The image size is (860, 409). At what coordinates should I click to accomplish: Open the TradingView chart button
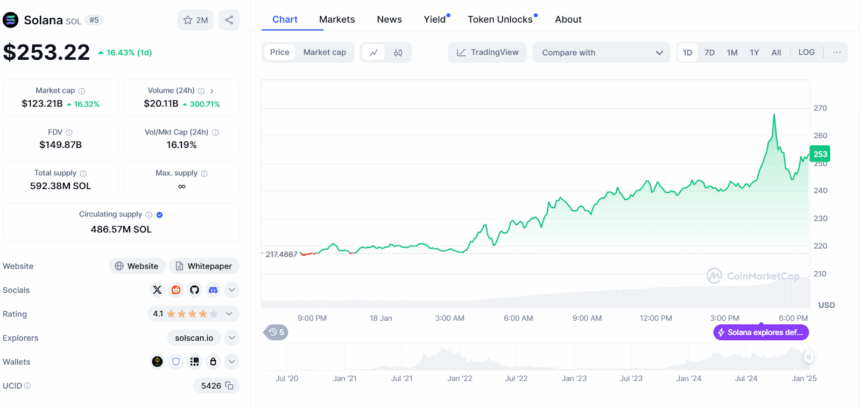click(x=487, y=53)
